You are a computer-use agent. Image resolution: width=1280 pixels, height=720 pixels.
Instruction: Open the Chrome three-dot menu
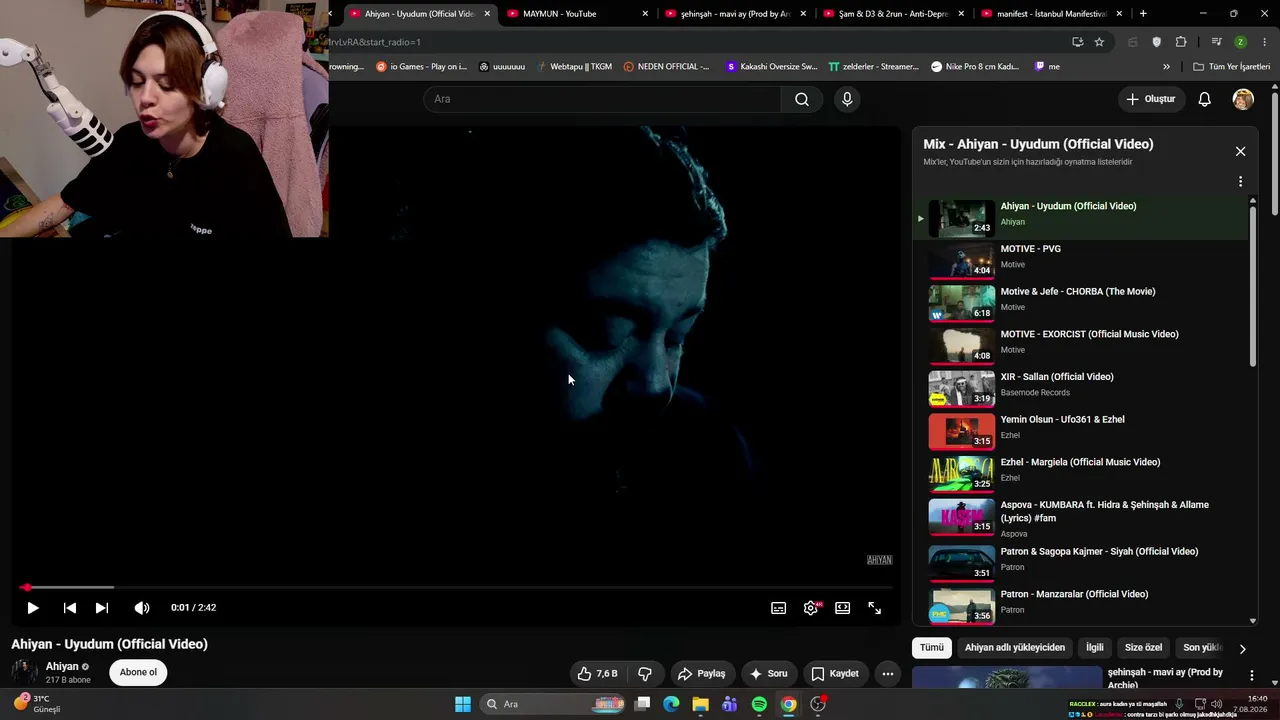[x=1265, y=42]
